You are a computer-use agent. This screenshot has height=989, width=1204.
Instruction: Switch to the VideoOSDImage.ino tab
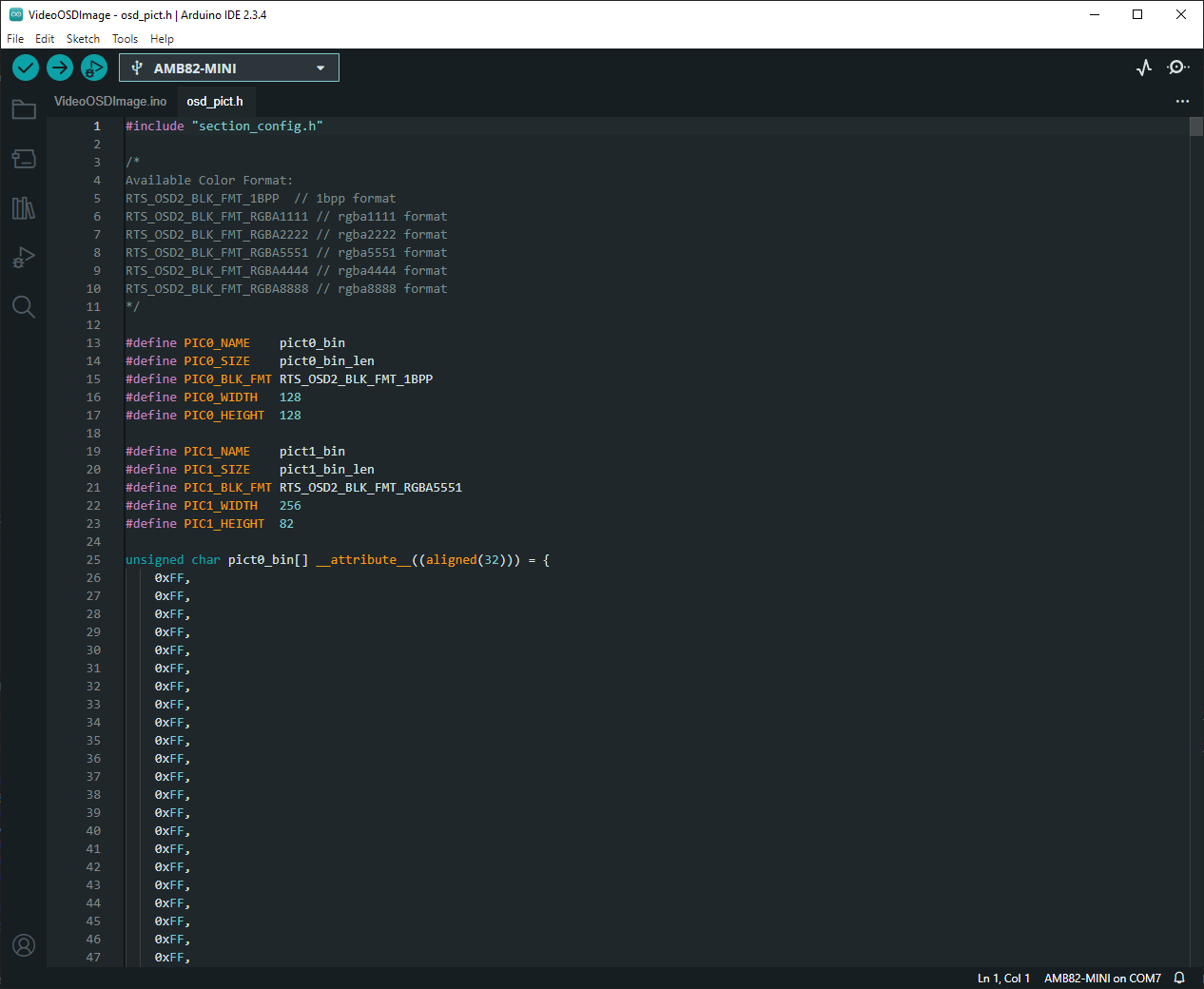click(110, 101)
